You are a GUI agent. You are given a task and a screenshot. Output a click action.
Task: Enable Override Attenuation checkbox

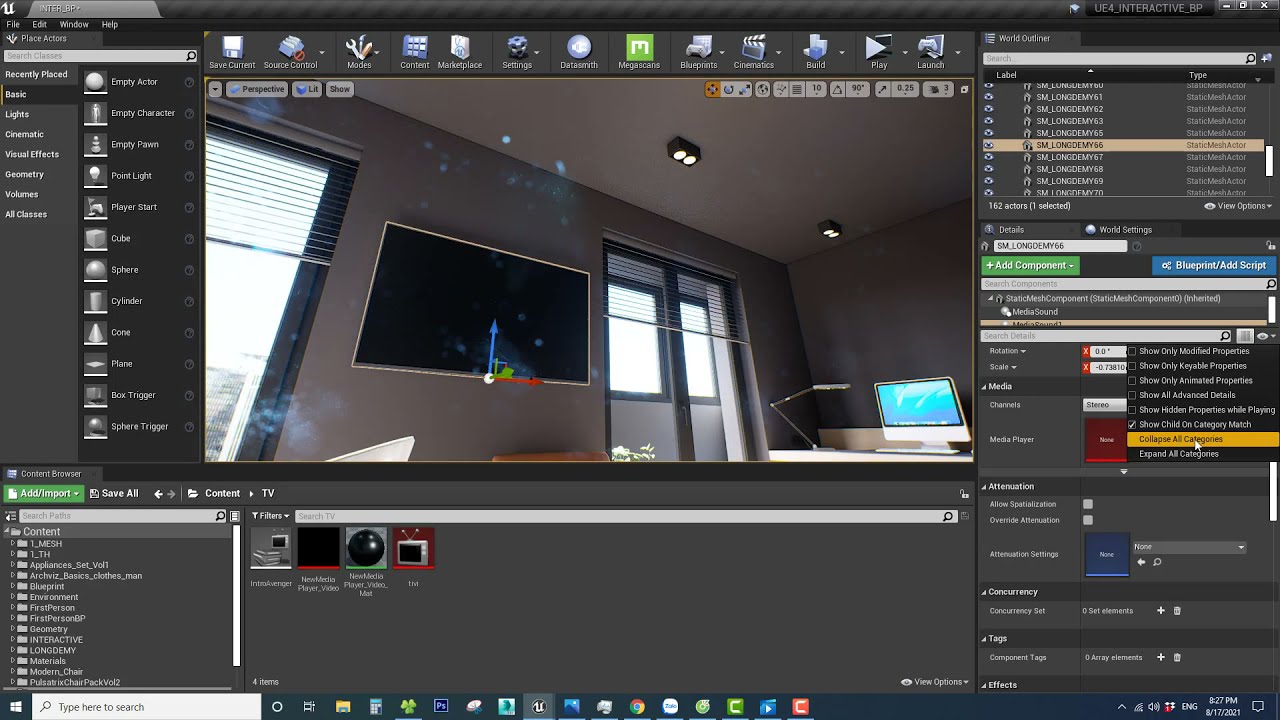coord(1088,520)
